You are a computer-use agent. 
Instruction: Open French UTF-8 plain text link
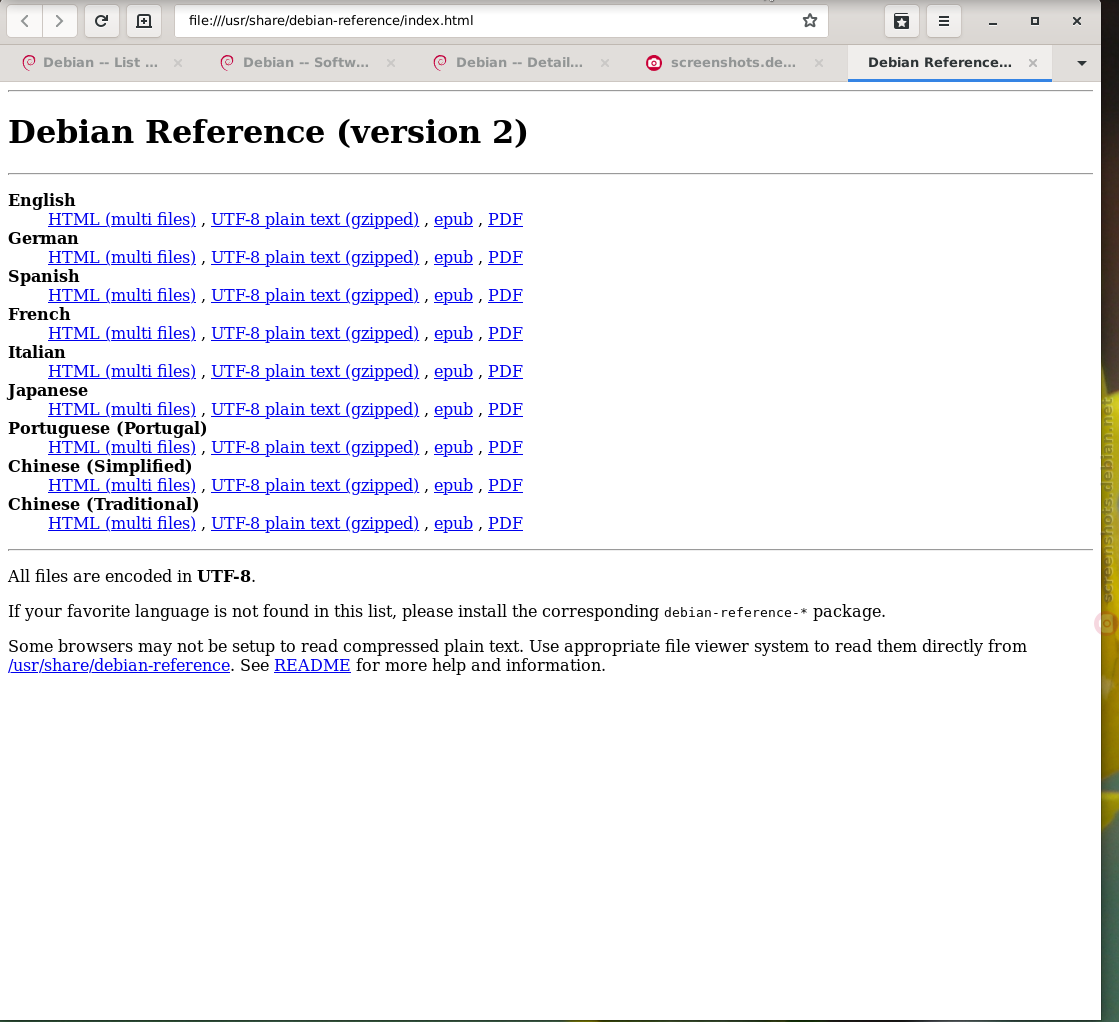[315, 333]
